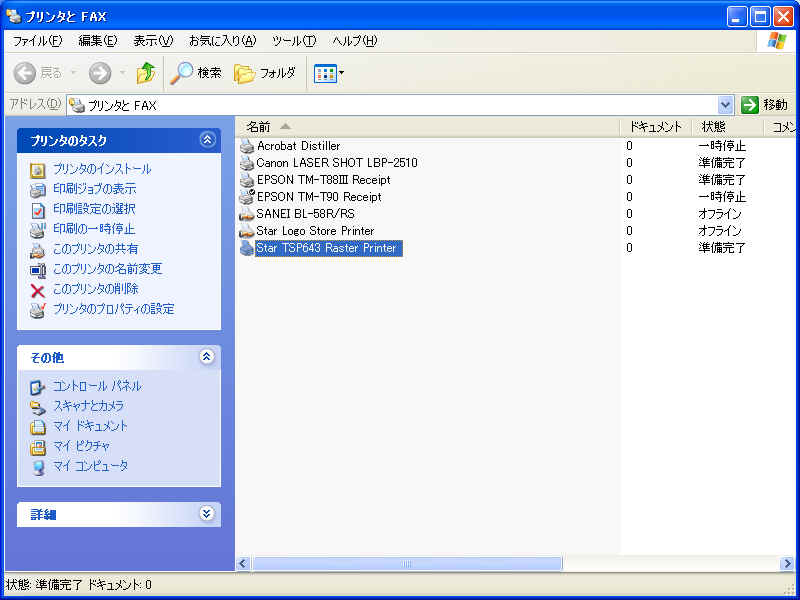Click the 印刷設定の選択 checkmark icon
This screenshot has width=800, height=600.
[38, 210]
